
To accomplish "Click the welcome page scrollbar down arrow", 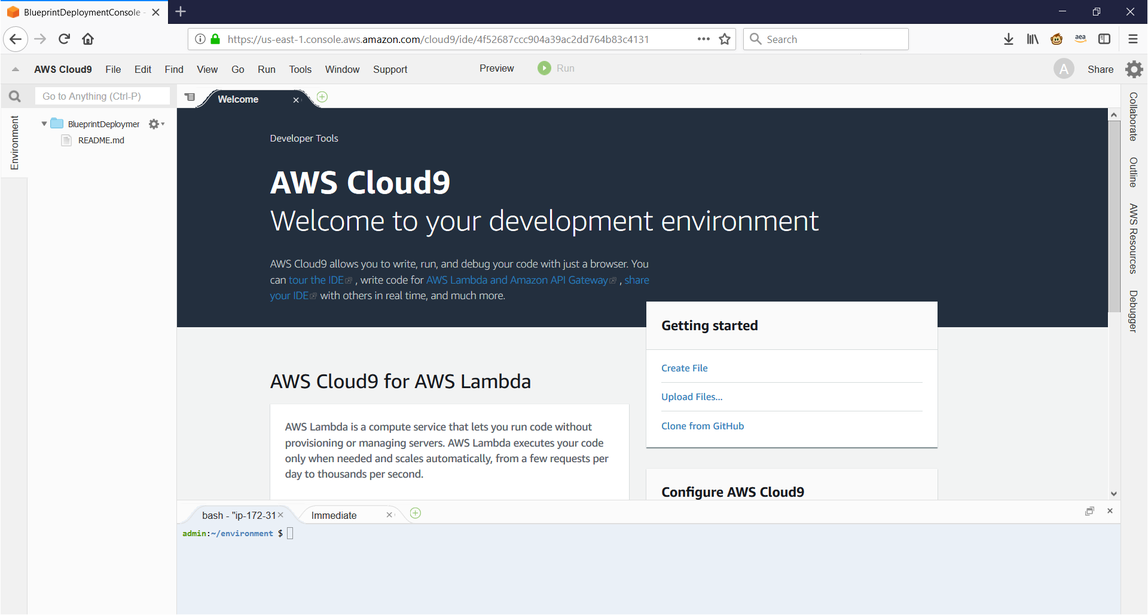I will [x=1114, y=494].
